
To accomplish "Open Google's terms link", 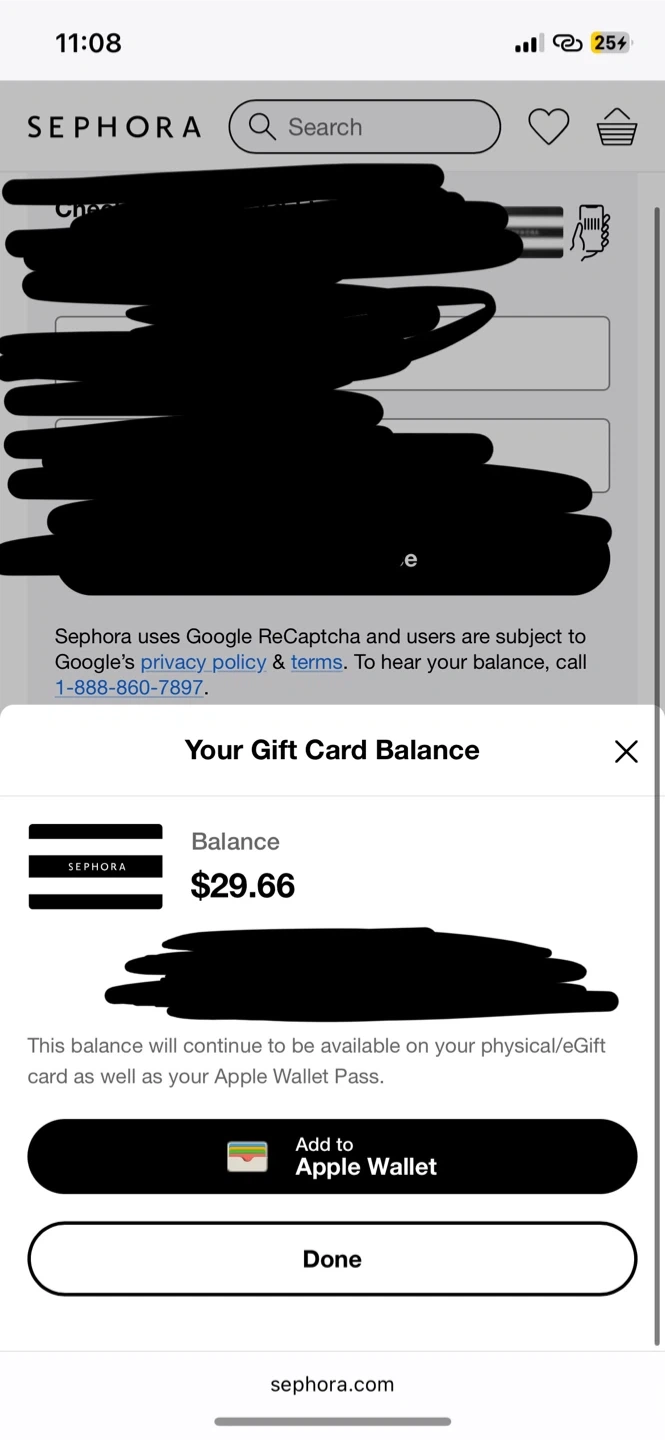I will coord(316,662).
